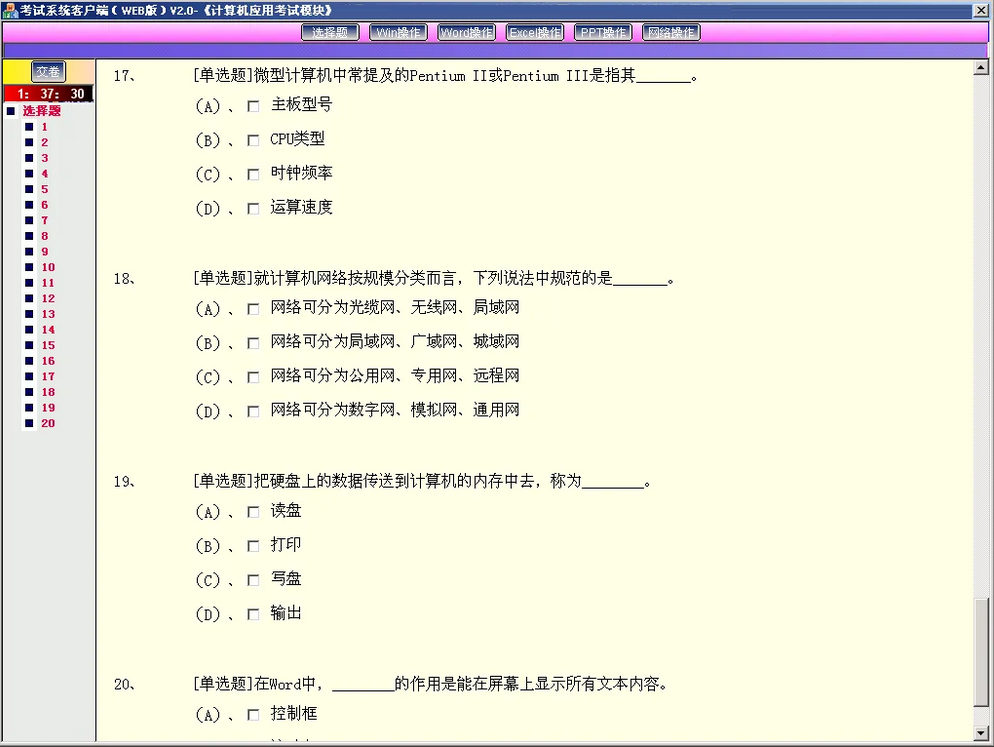The height and width of the screenshot is (747, 994).
Task: Navigate to question 18 in sidebar
Action: click(48, 393)
